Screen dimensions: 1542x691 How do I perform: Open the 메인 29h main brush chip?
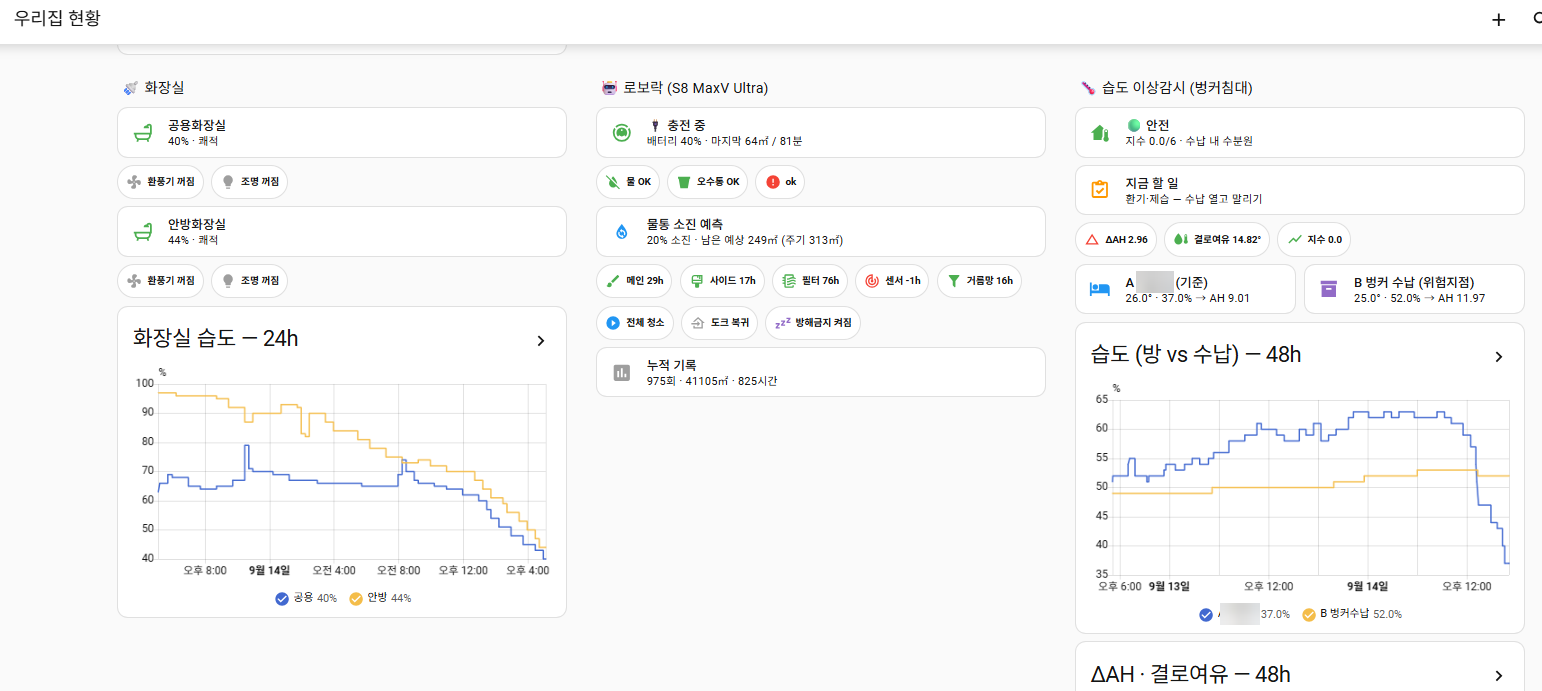(x=634, y=281)
